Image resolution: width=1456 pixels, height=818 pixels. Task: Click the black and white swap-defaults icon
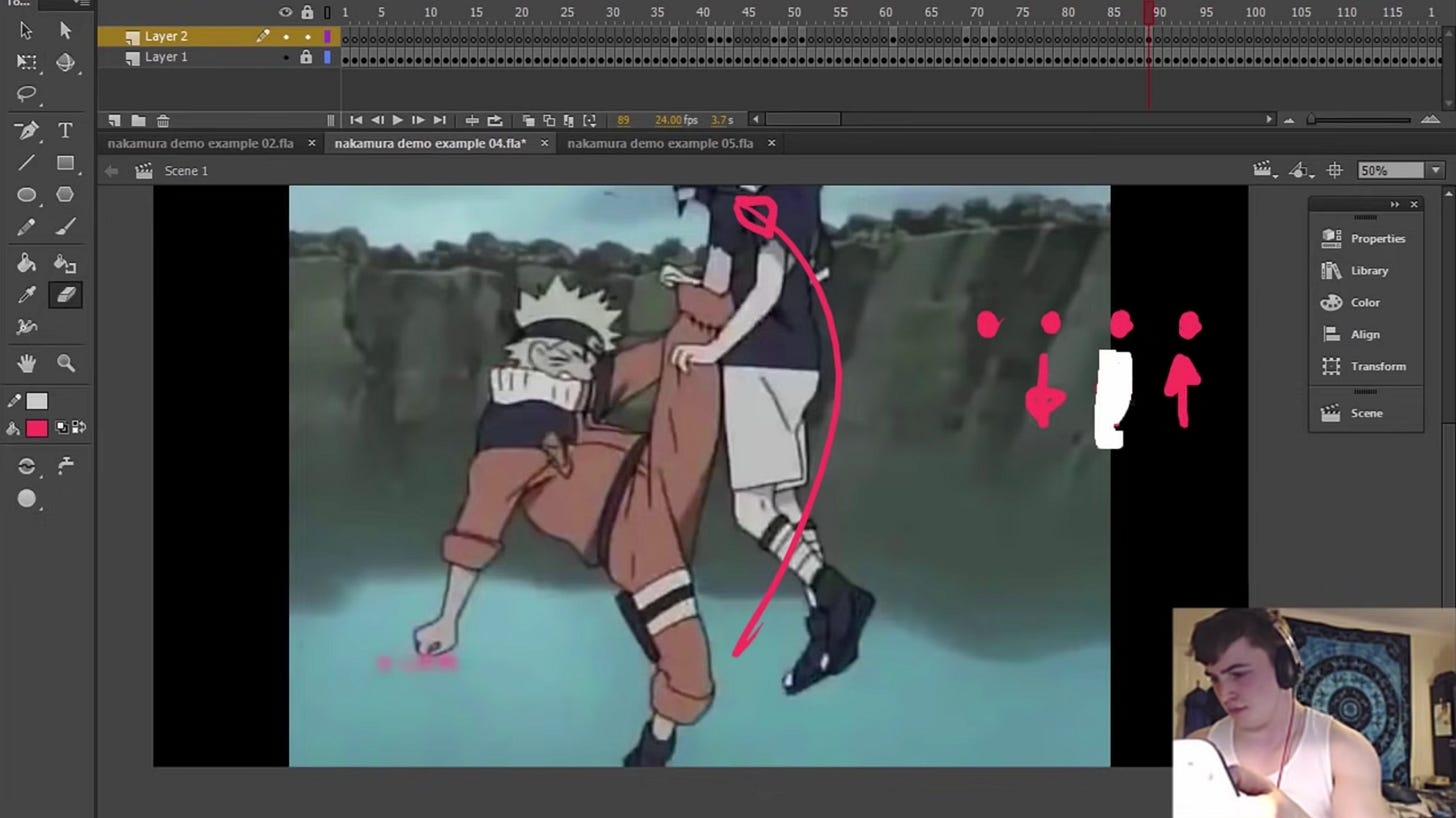tap(63, 428)
